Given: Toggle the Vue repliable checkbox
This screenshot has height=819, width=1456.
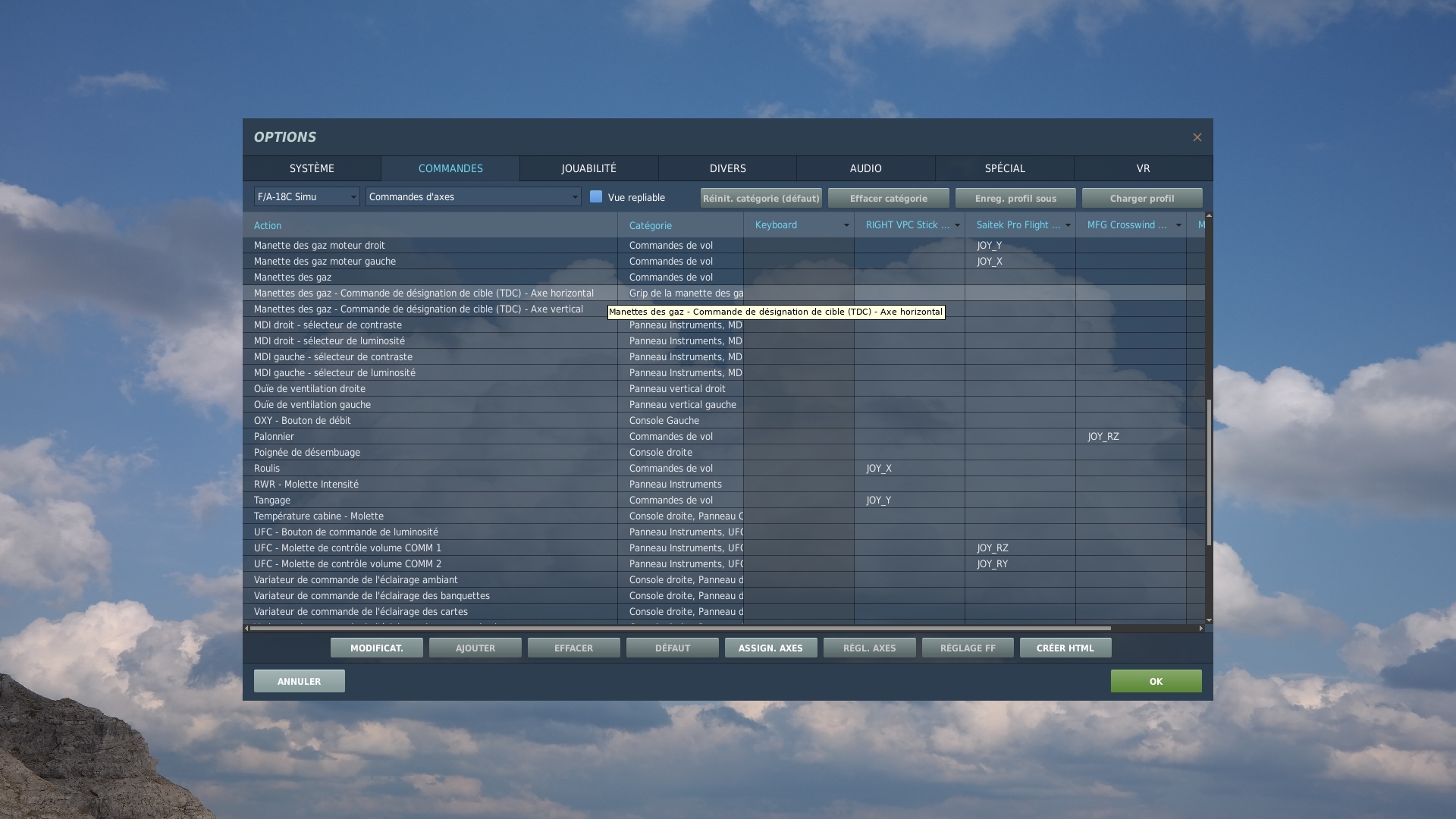Looking at the screenshot, I should point(596,196).
